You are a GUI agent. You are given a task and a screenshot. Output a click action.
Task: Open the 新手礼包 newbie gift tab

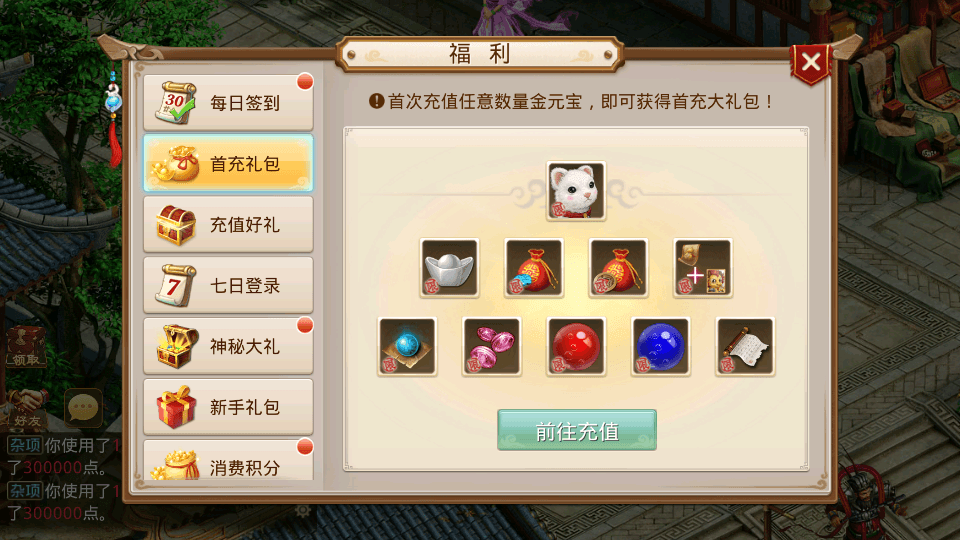pyautogui.click(x=228, y=407)
